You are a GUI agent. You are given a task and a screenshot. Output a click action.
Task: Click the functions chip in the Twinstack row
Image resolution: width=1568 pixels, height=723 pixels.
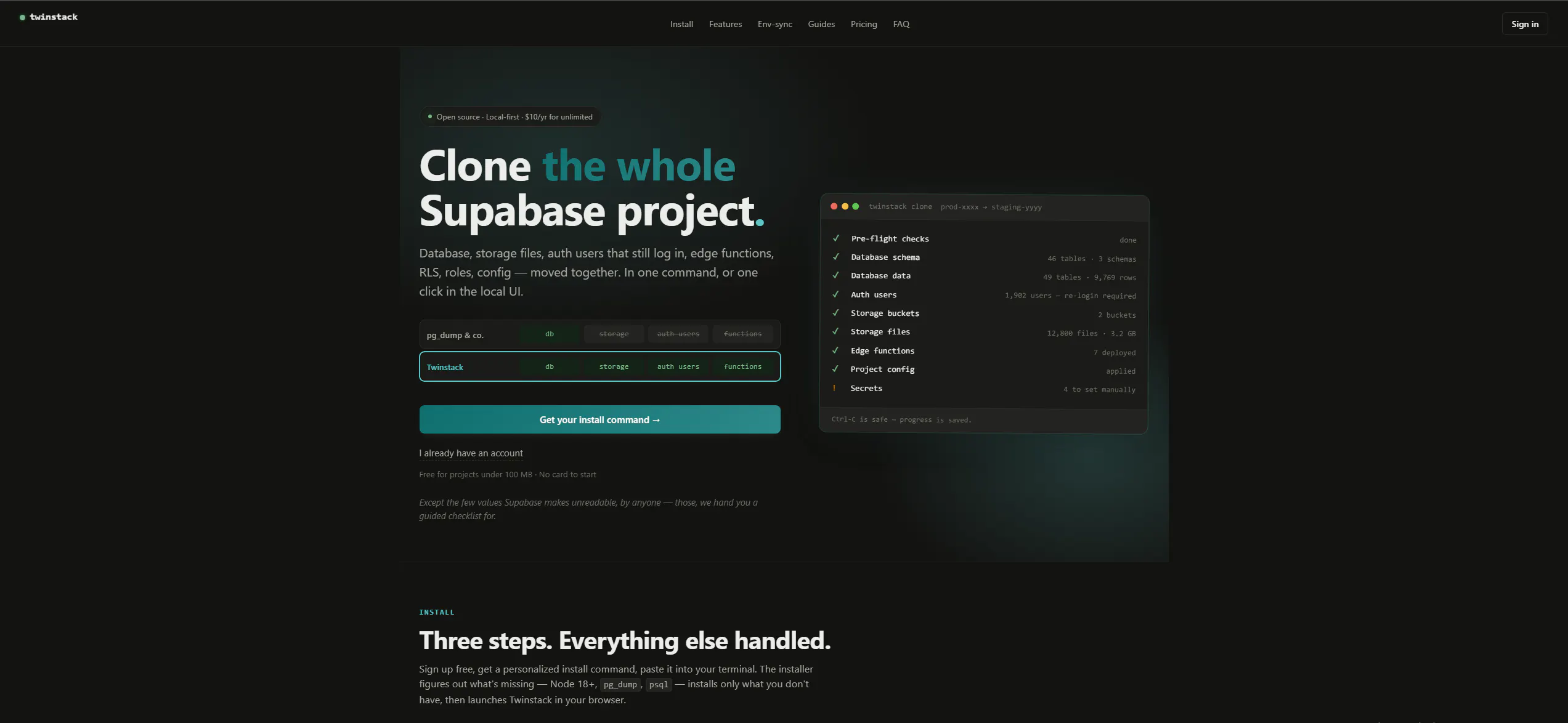click(x=742, y=366)
